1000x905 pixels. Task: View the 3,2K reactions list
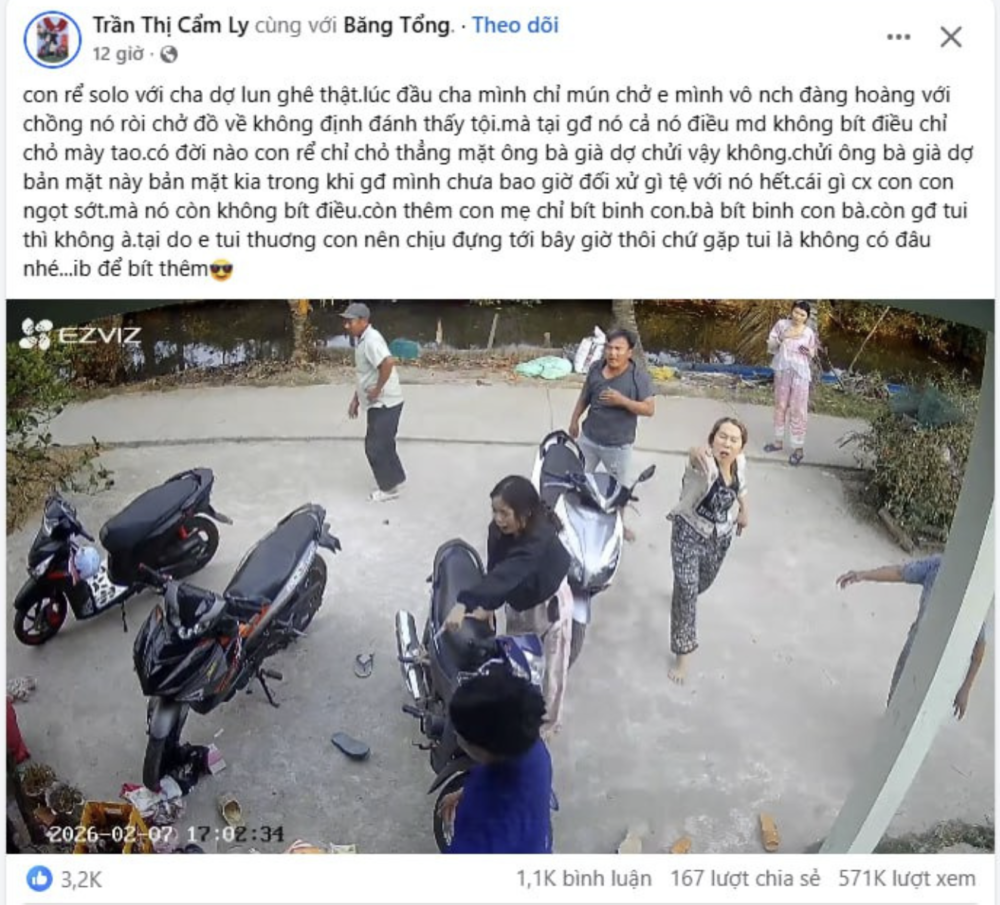[82, 879]
